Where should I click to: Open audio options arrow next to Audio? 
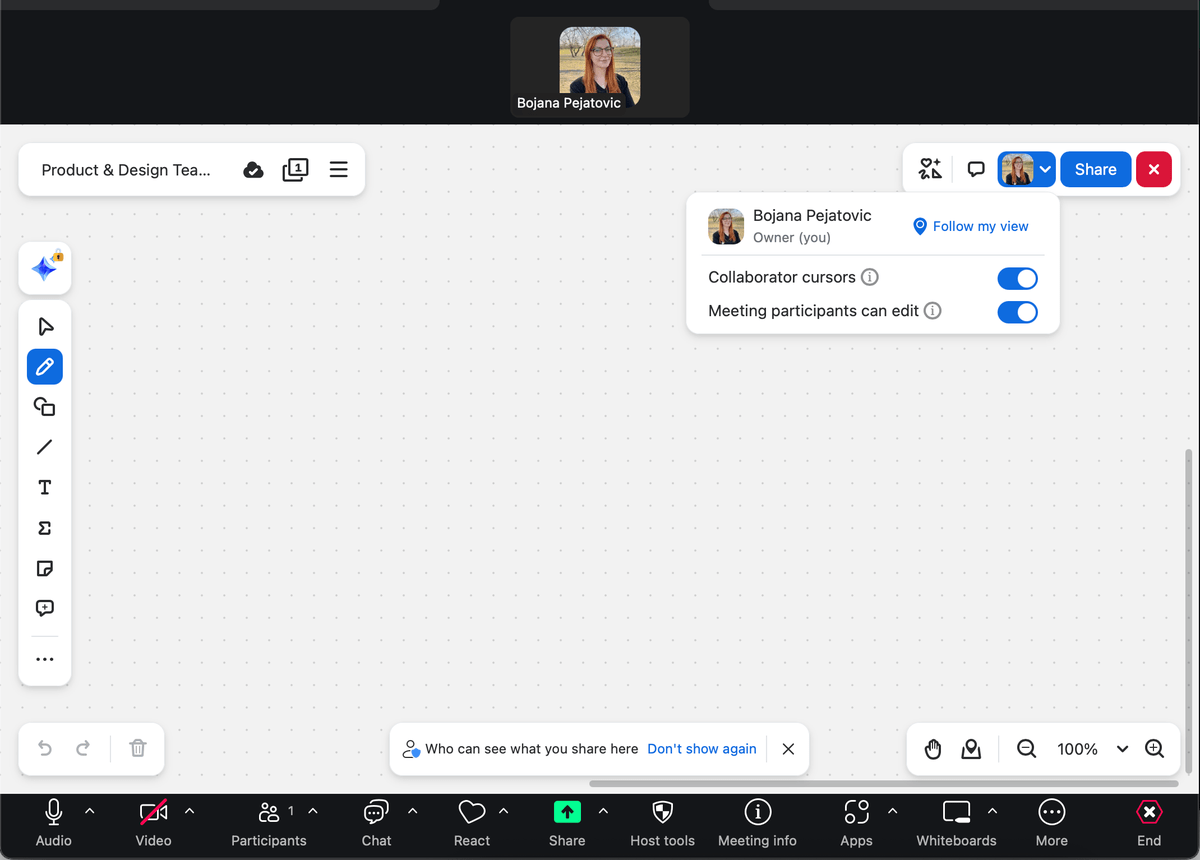click(x=90, y=811)
